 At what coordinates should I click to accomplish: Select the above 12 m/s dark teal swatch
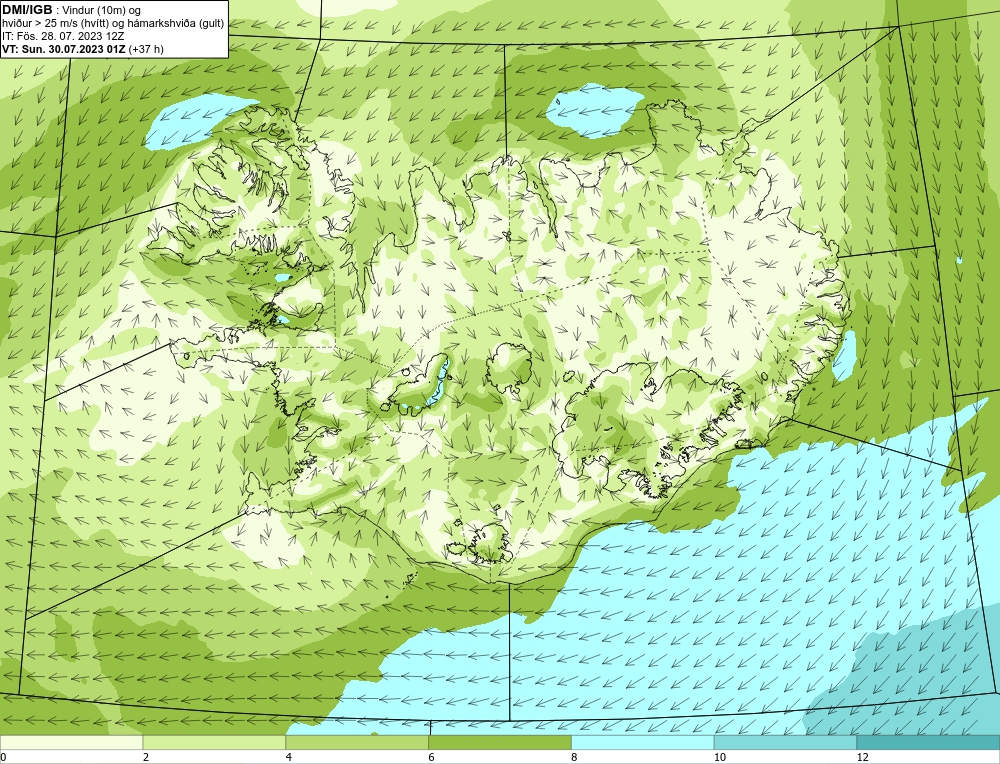(928, 742)
